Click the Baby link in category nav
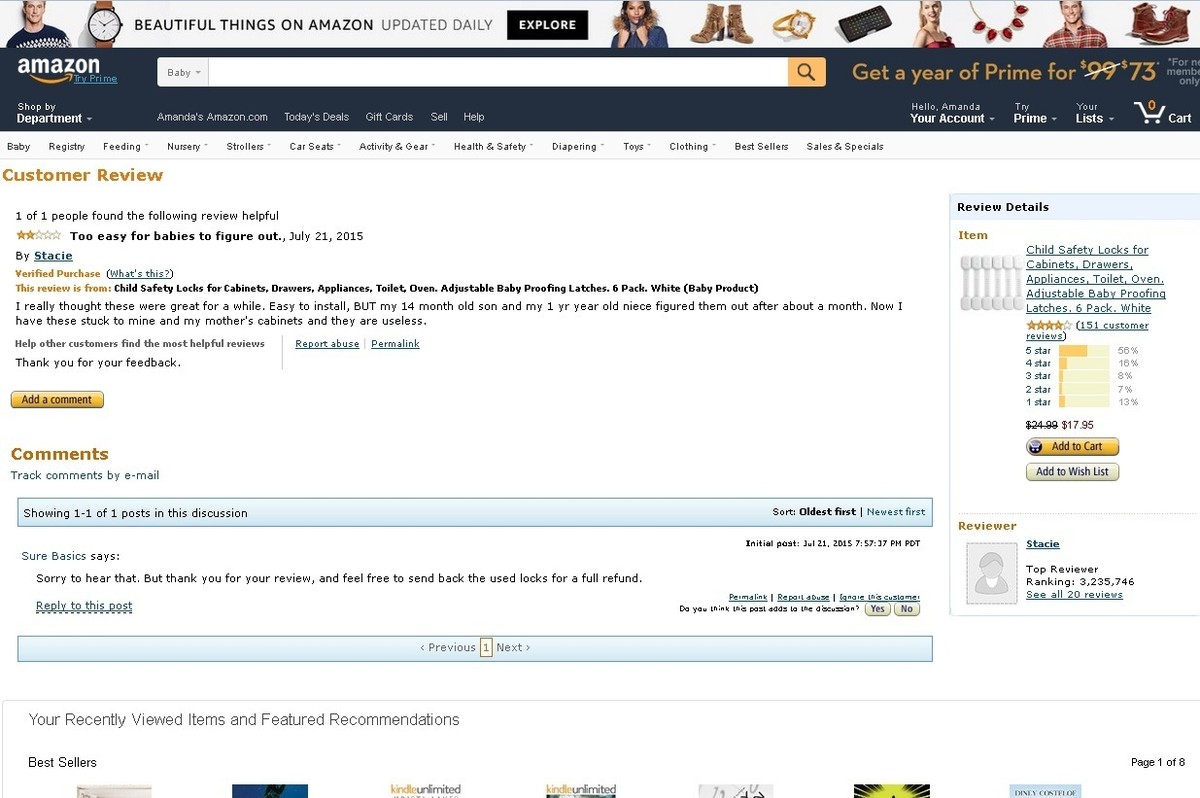Viewport: 1200px width, 798px height. coord(18,146)
